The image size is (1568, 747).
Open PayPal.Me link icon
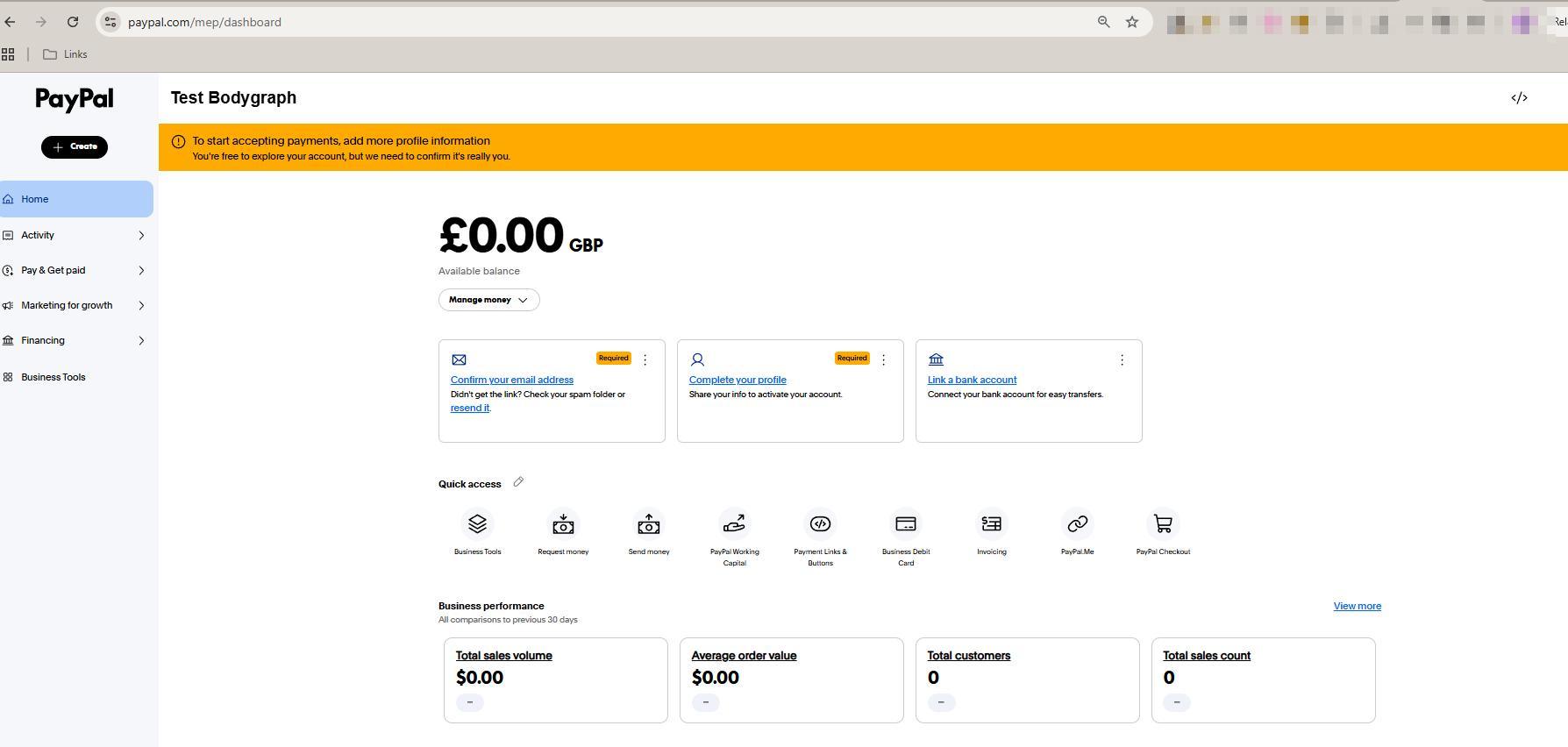tap(1077, 524)
